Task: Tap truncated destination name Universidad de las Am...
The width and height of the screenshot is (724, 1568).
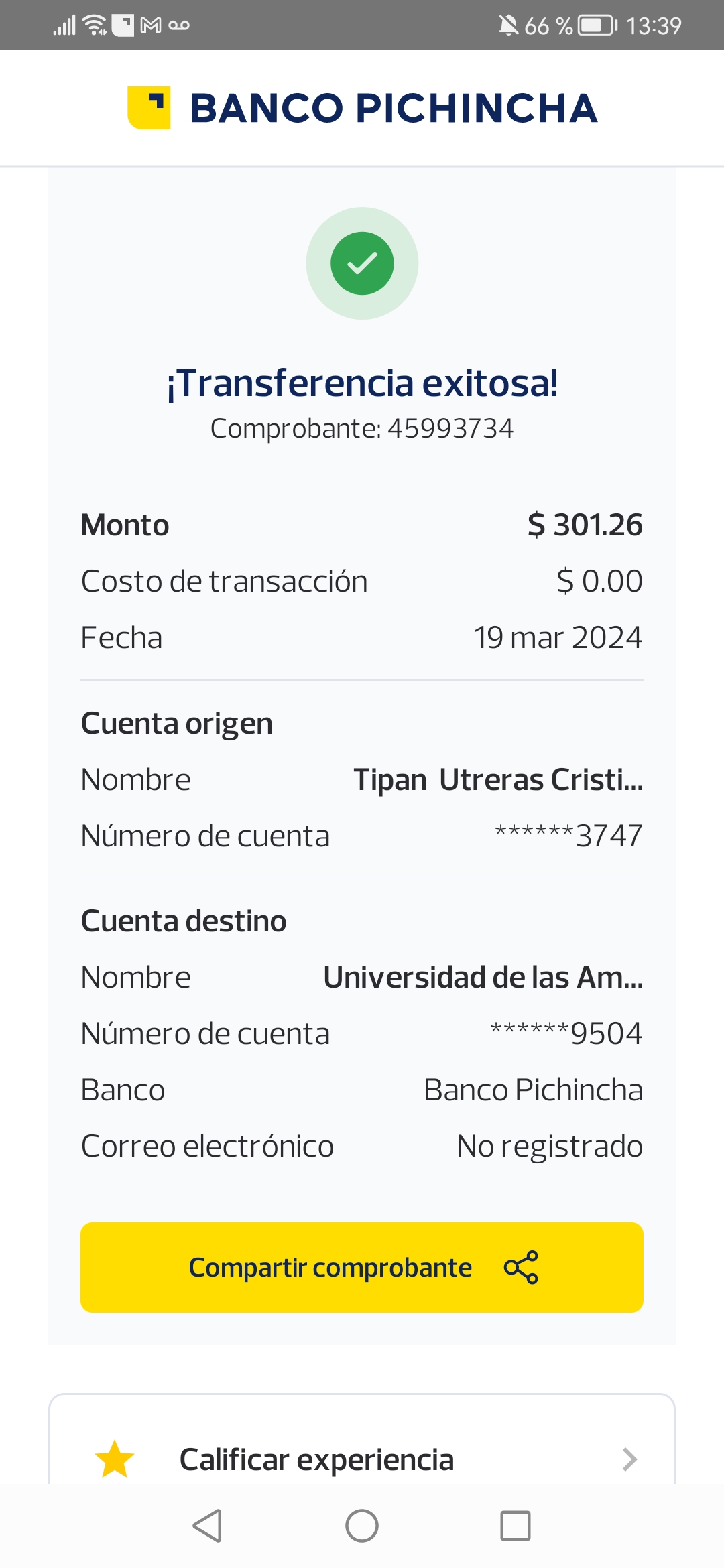Action: tap(483, 978)
